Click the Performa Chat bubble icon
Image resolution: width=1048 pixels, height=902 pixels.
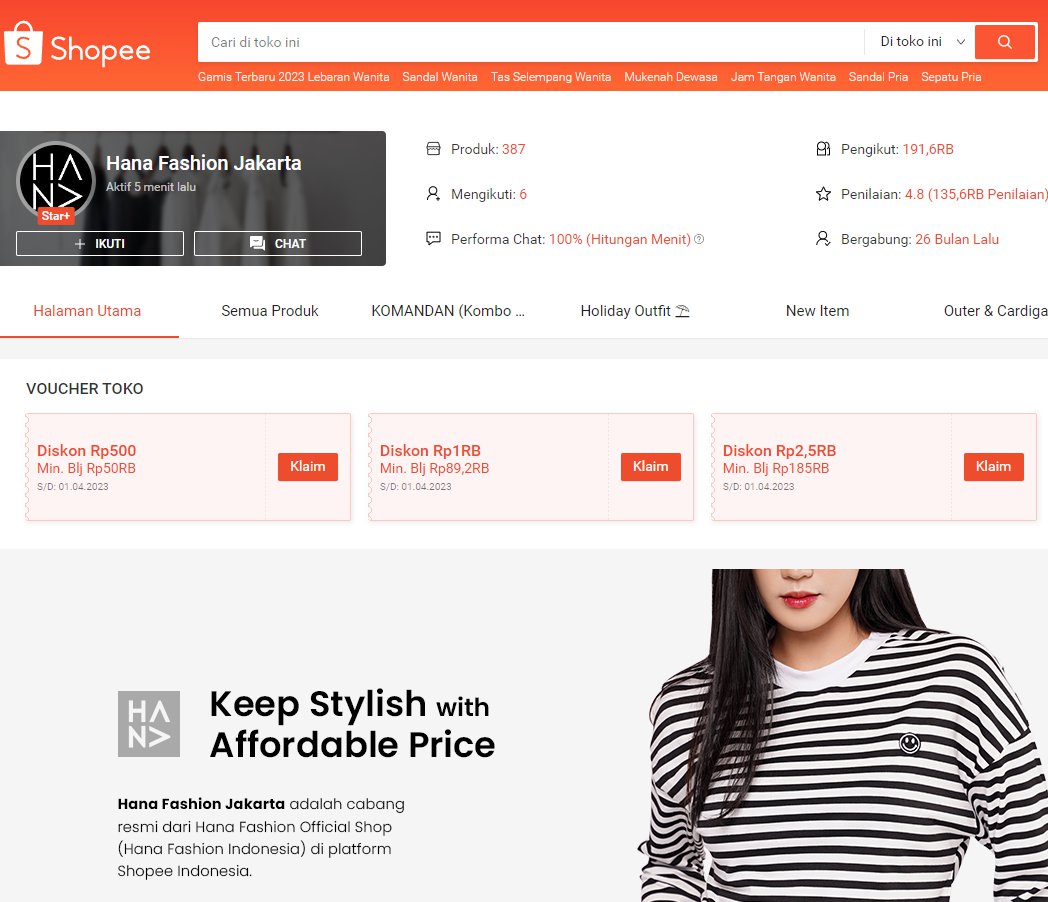pyautogui.click(x=433, y=239)
